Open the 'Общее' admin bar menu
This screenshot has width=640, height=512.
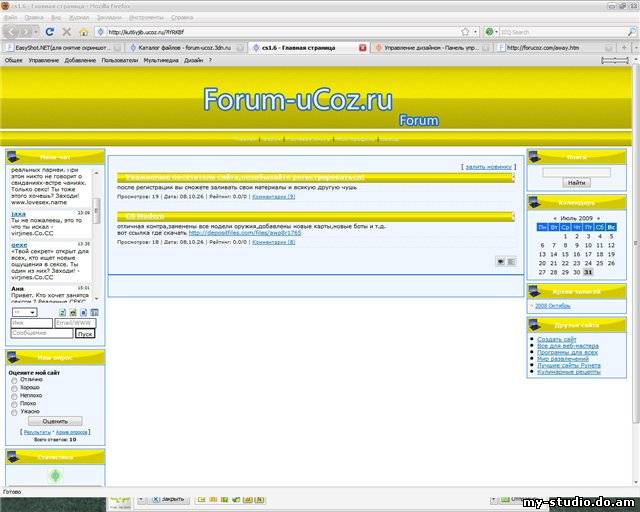tap(13, 60)
